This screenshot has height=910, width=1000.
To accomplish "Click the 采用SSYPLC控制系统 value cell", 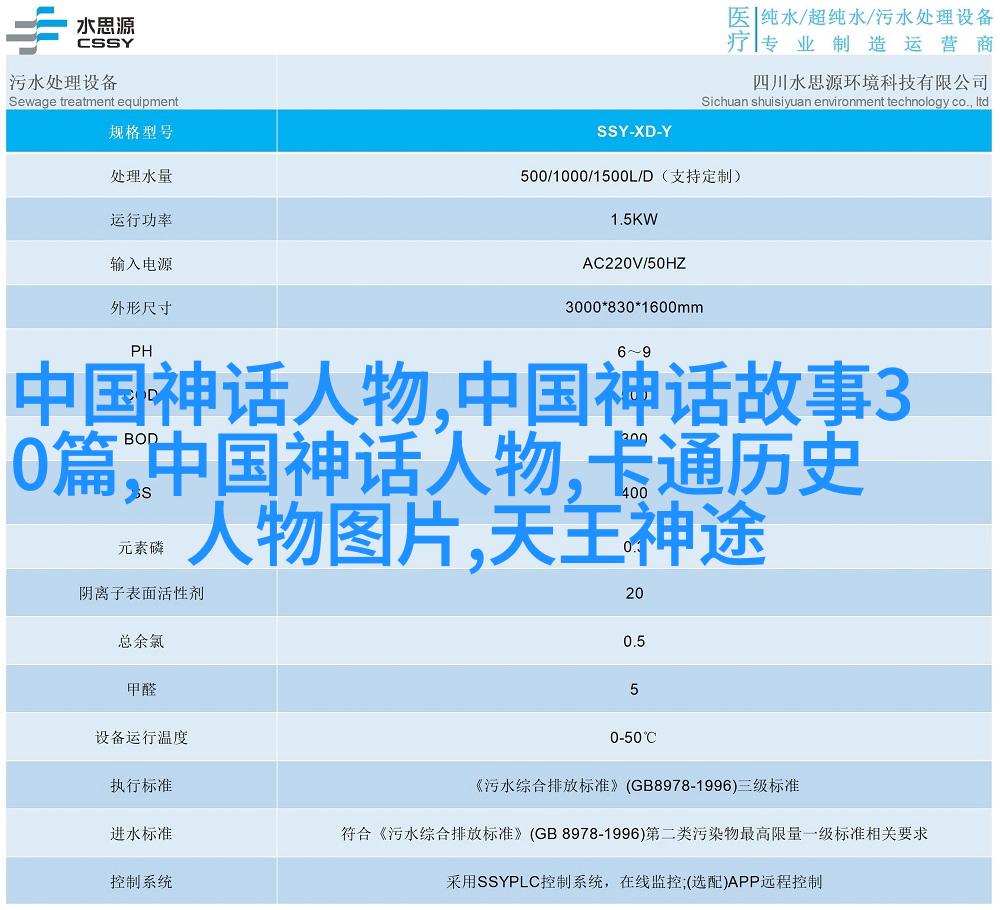I will [x=634, y=882].
